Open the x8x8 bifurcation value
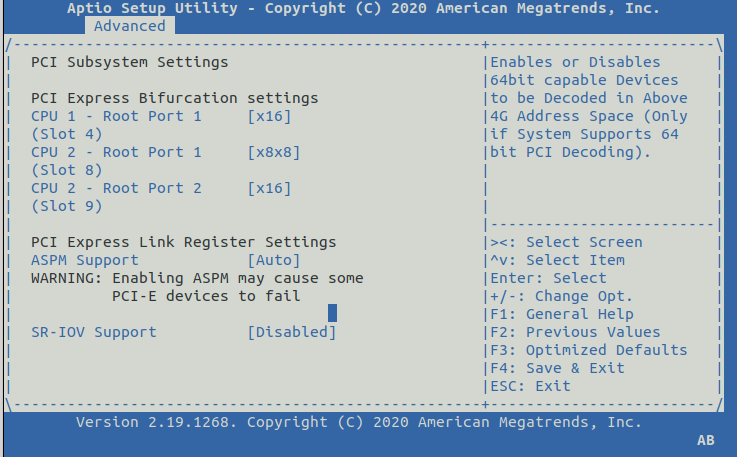Screen dimensions: 737x457 [273, 152]
